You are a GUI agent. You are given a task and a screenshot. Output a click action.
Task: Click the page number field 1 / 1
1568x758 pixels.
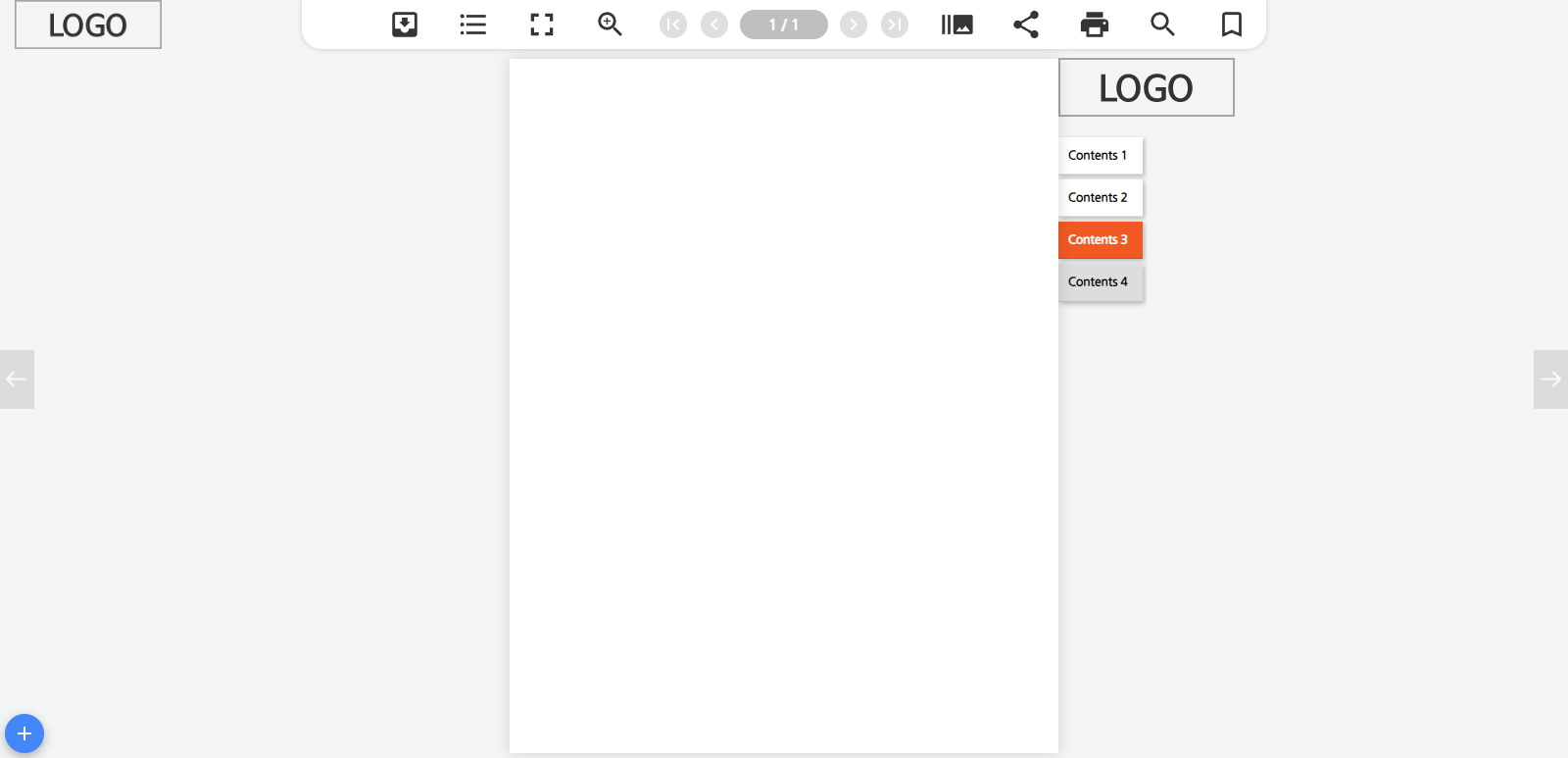[784, 25]
